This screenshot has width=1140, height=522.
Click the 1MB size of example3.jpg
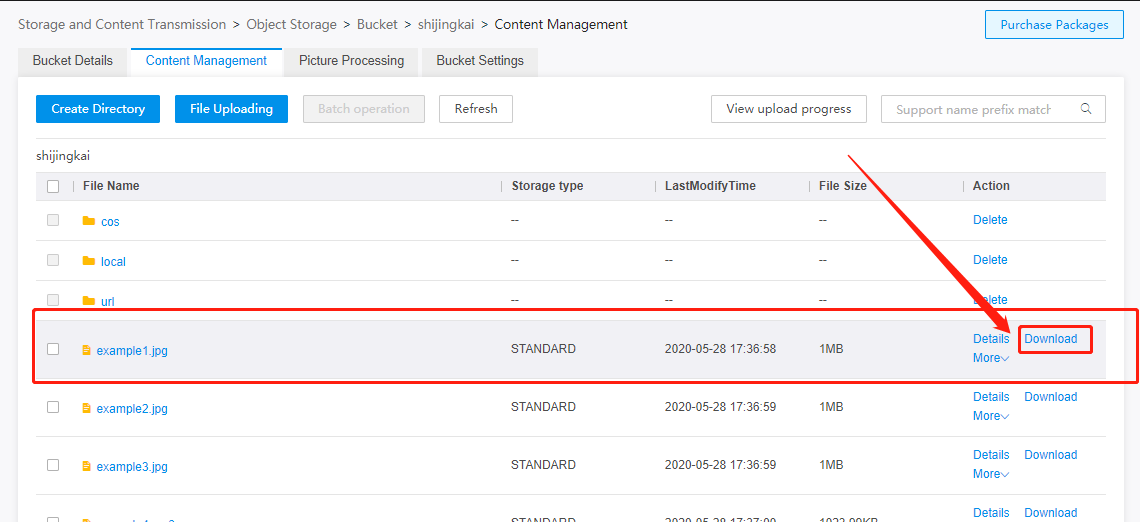[x=831, y=465]
